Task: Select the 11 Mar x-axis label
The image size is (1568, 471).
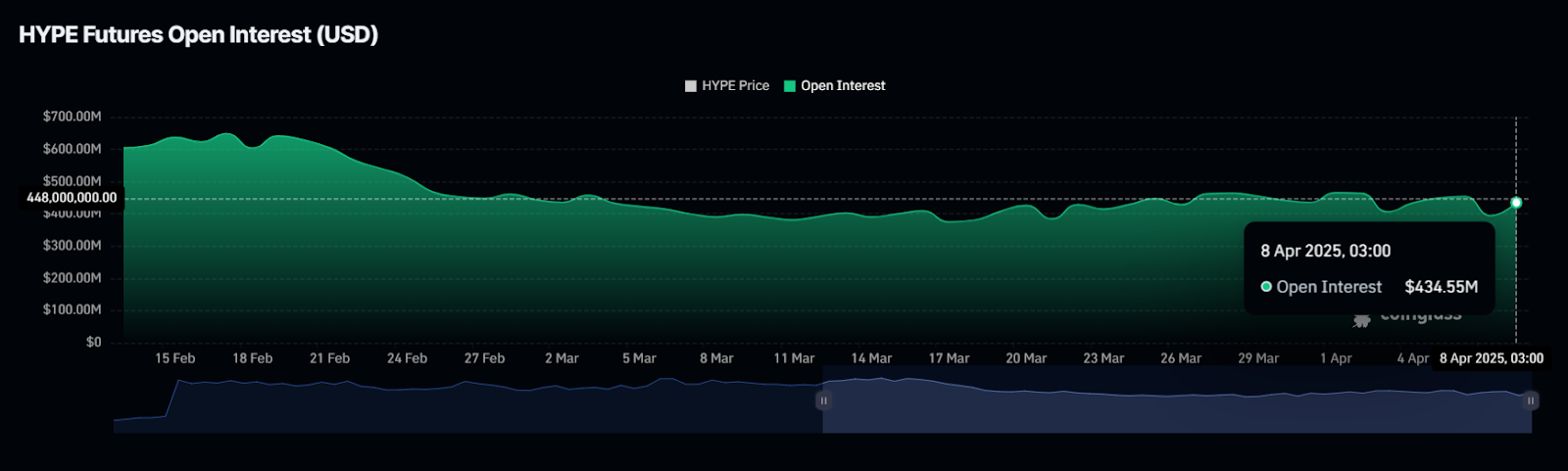Action: [x=794, y=358]
